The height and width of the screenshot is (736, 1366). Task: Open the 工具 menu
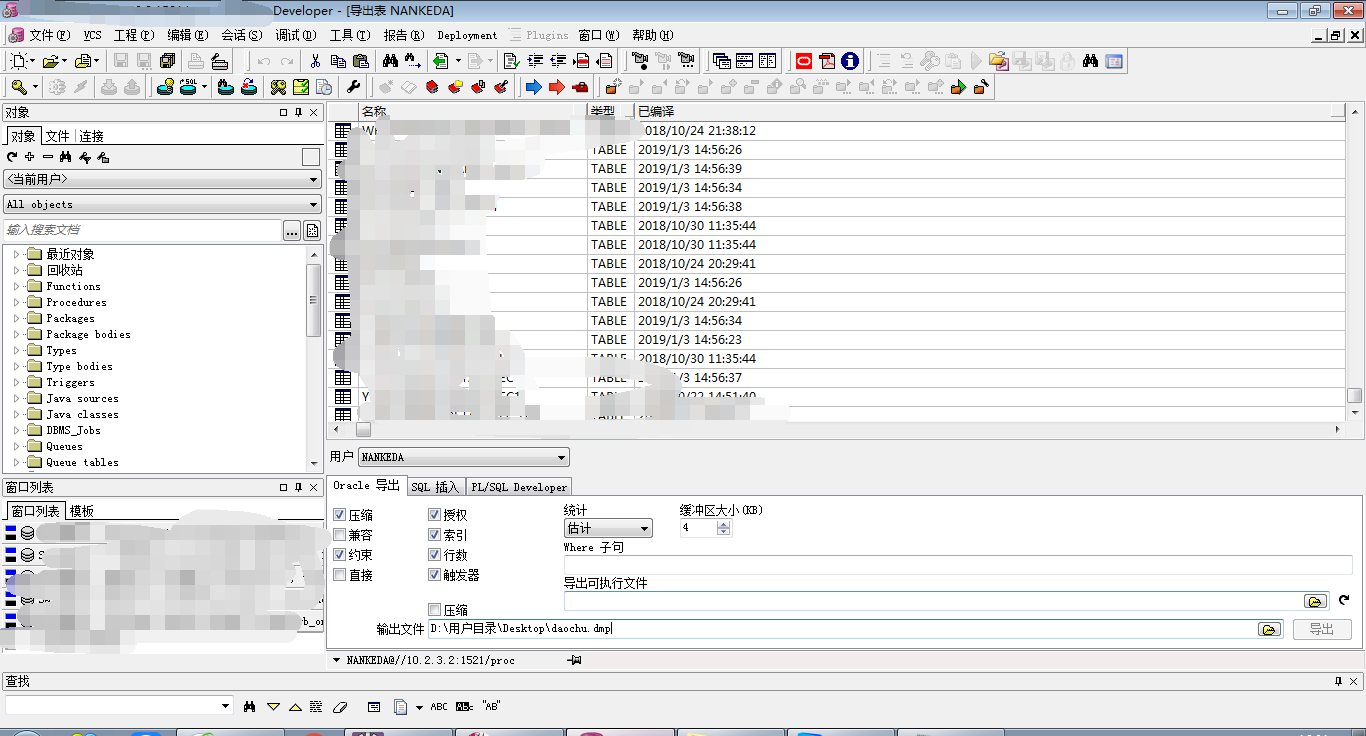click(348, 35)
